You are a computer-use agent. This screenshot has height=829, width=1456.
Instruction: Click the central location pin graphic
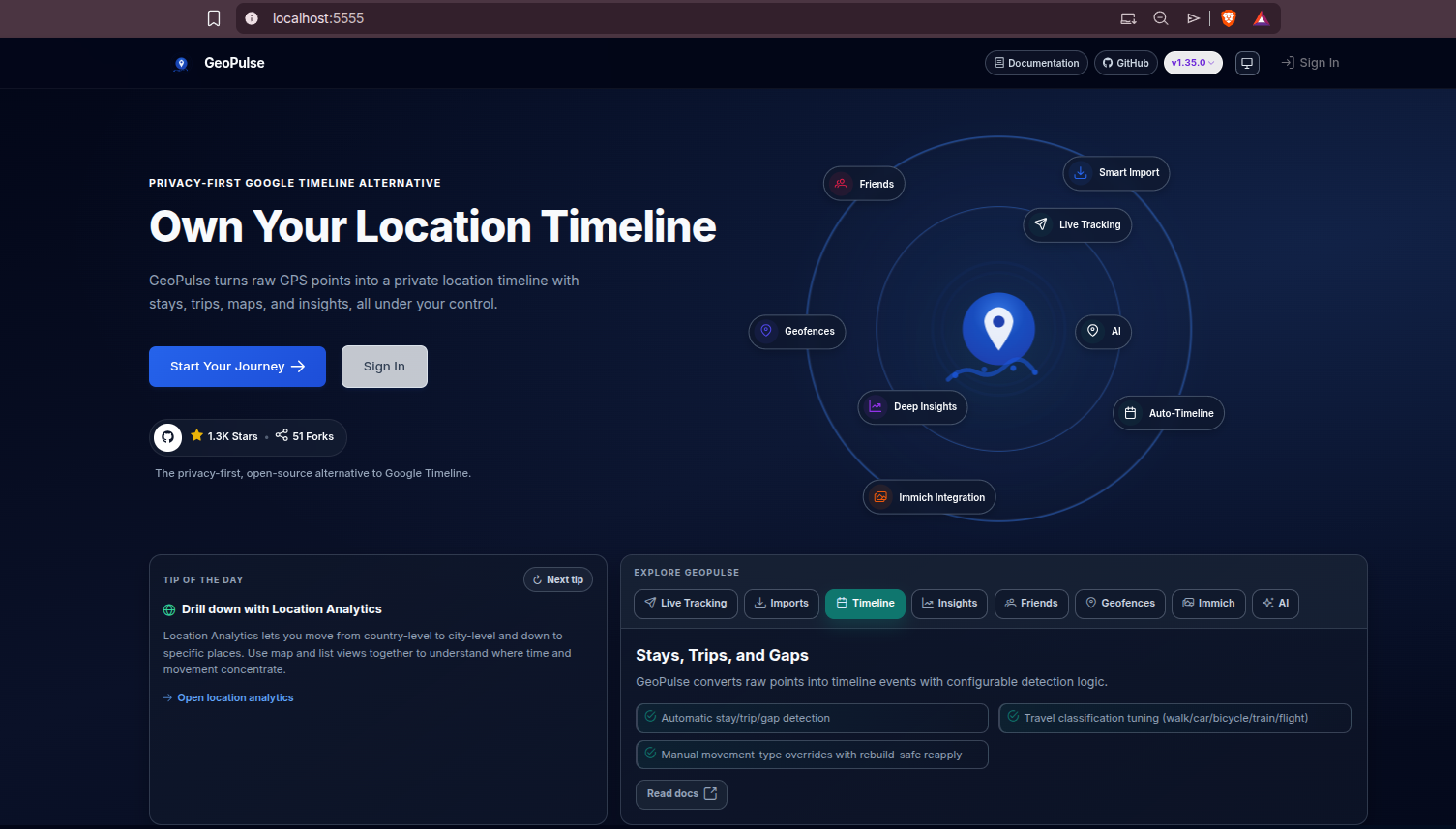(998, 329)
